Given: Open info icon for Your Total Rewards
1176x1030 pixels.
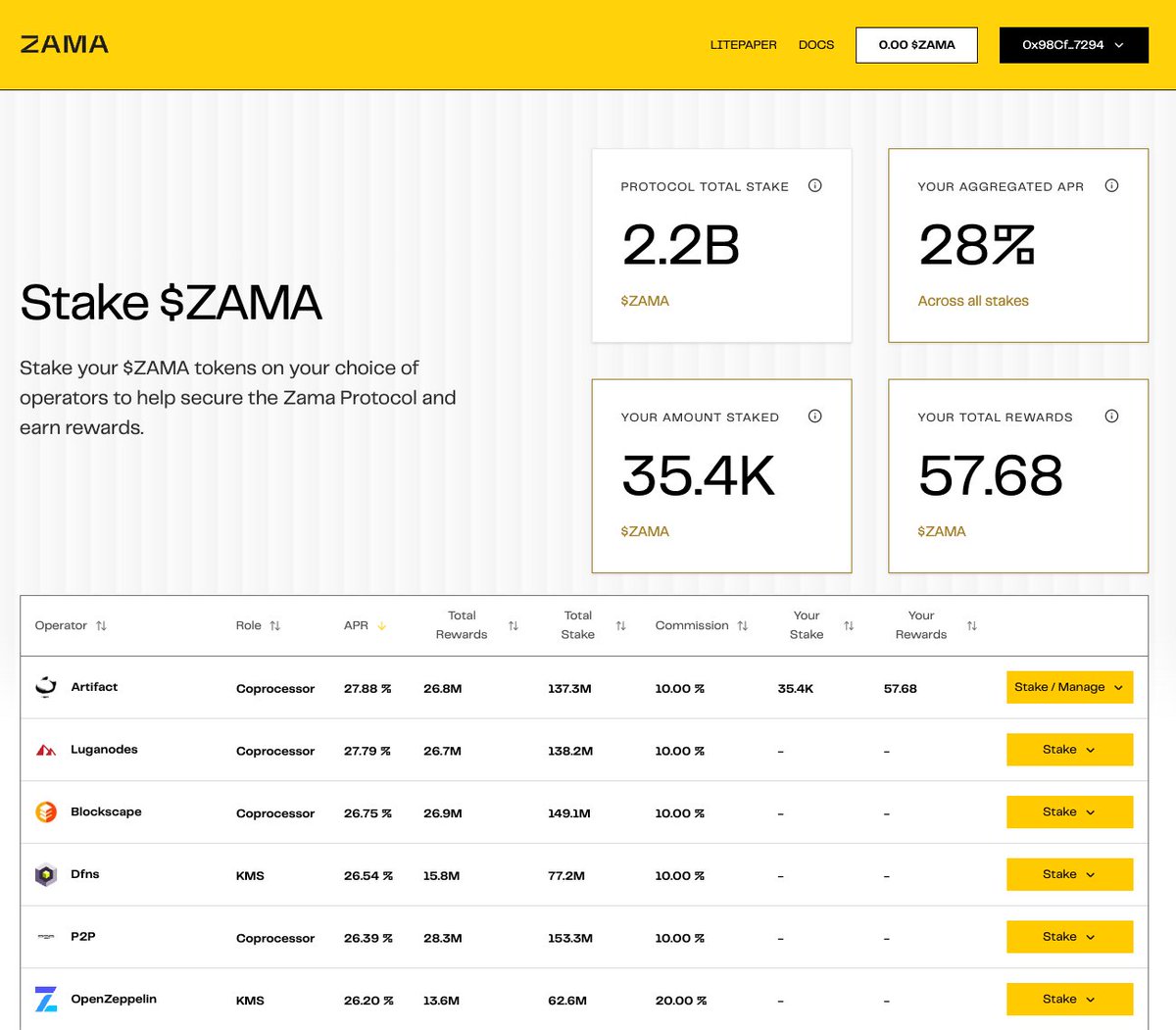Looking at the screenshot, I should [1111, 416].
